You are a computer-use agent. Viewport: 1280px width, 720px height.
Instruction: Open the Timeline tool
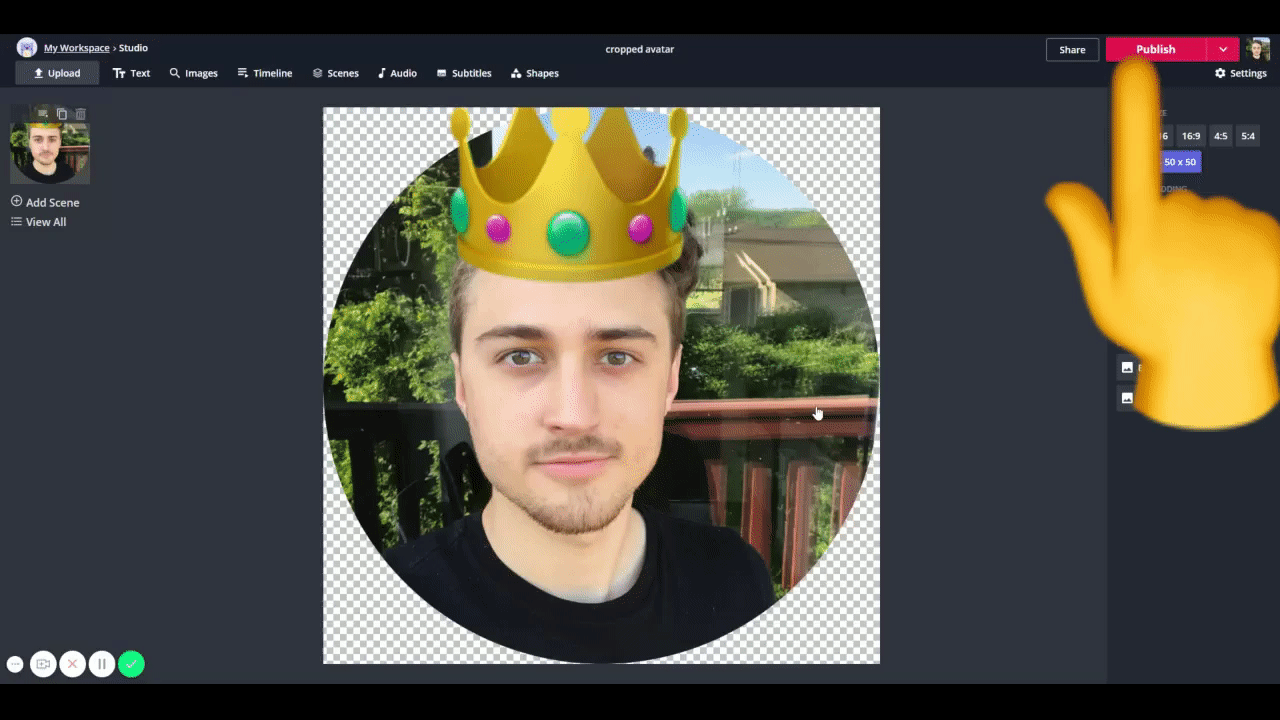[265, 73]
